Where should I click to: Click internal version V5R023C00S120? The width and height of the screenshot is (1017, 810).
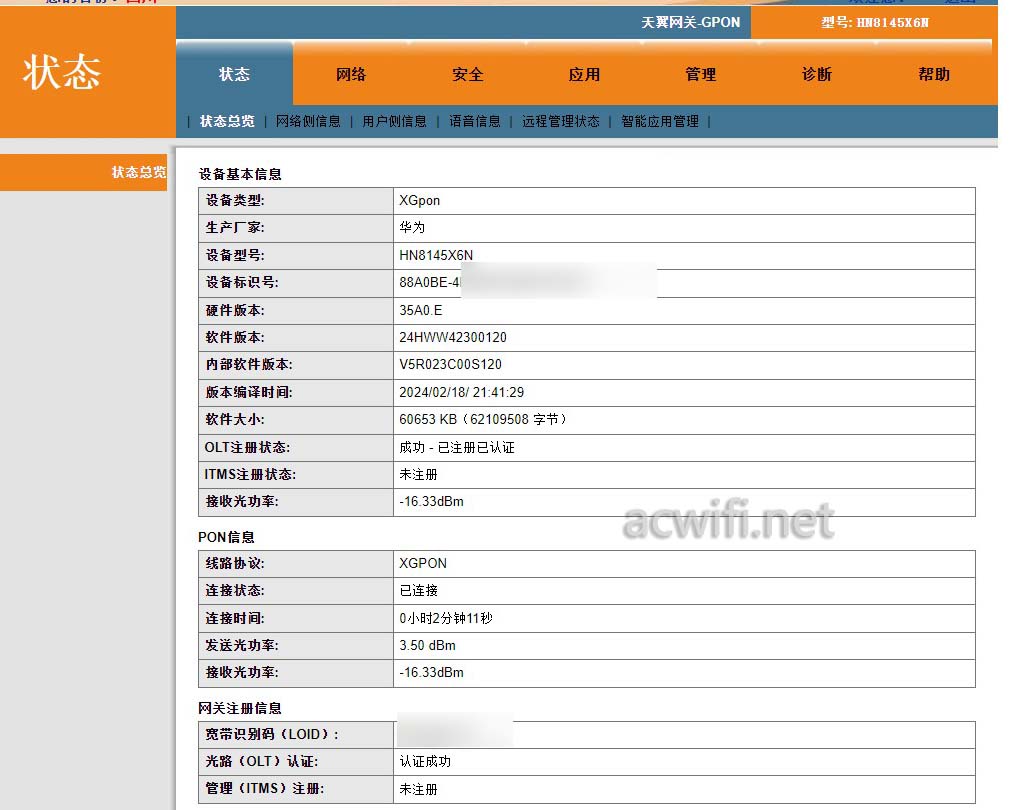coord(451,364)
